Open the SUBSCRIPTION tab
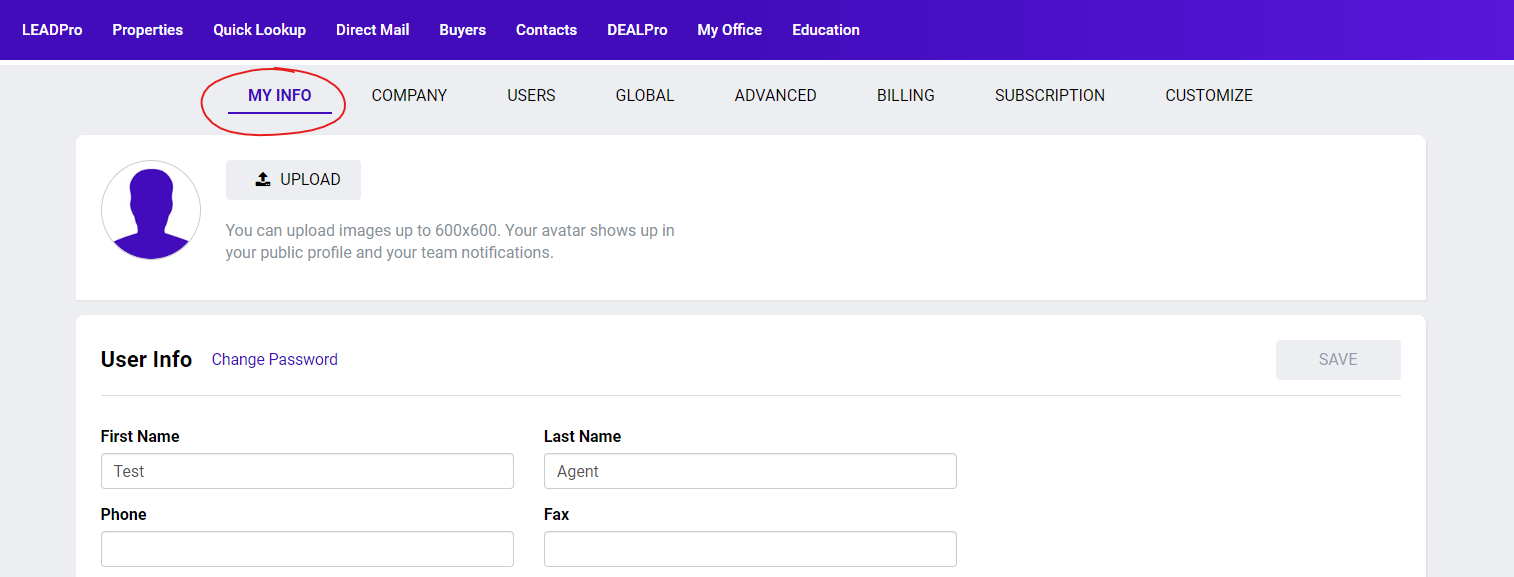Screen dimensions: 1514x577 tap(1049, 95)
